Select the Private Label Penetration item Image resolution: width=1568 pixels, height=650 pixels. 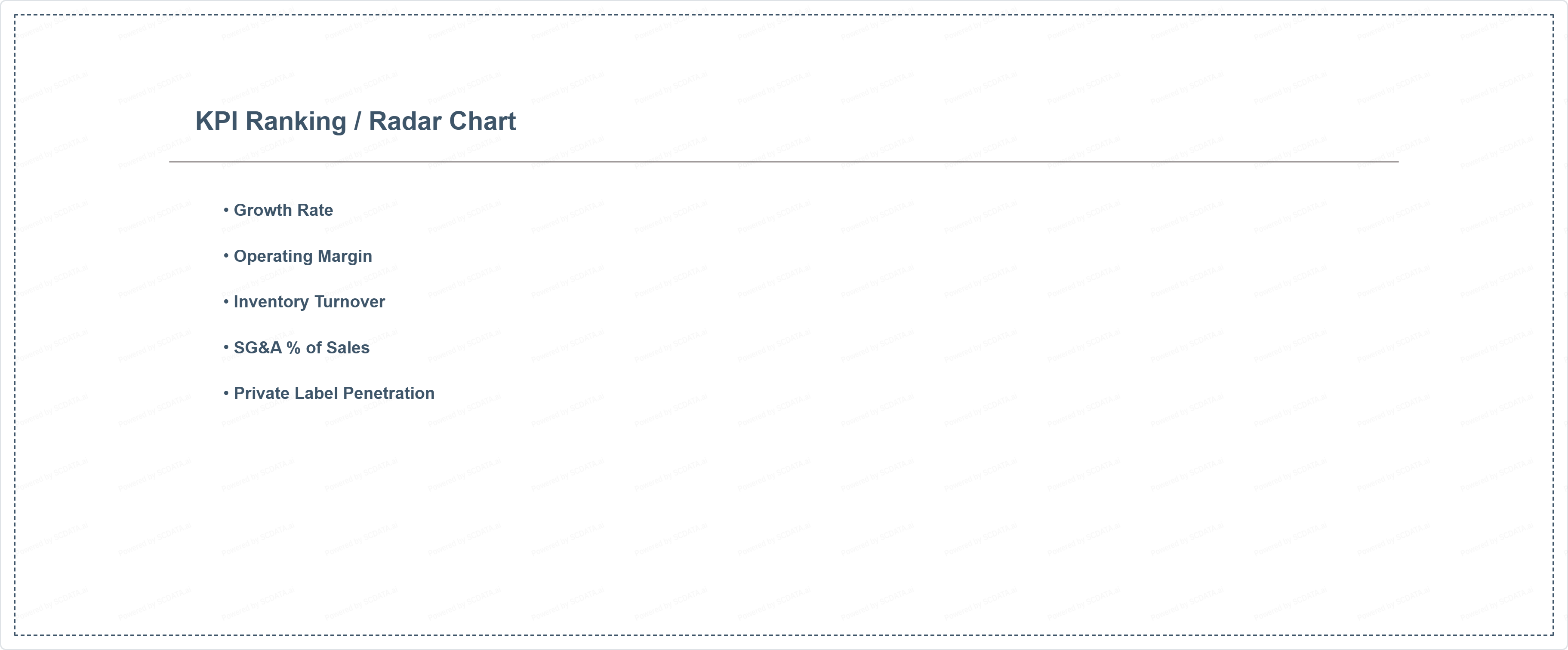(333, 393)
